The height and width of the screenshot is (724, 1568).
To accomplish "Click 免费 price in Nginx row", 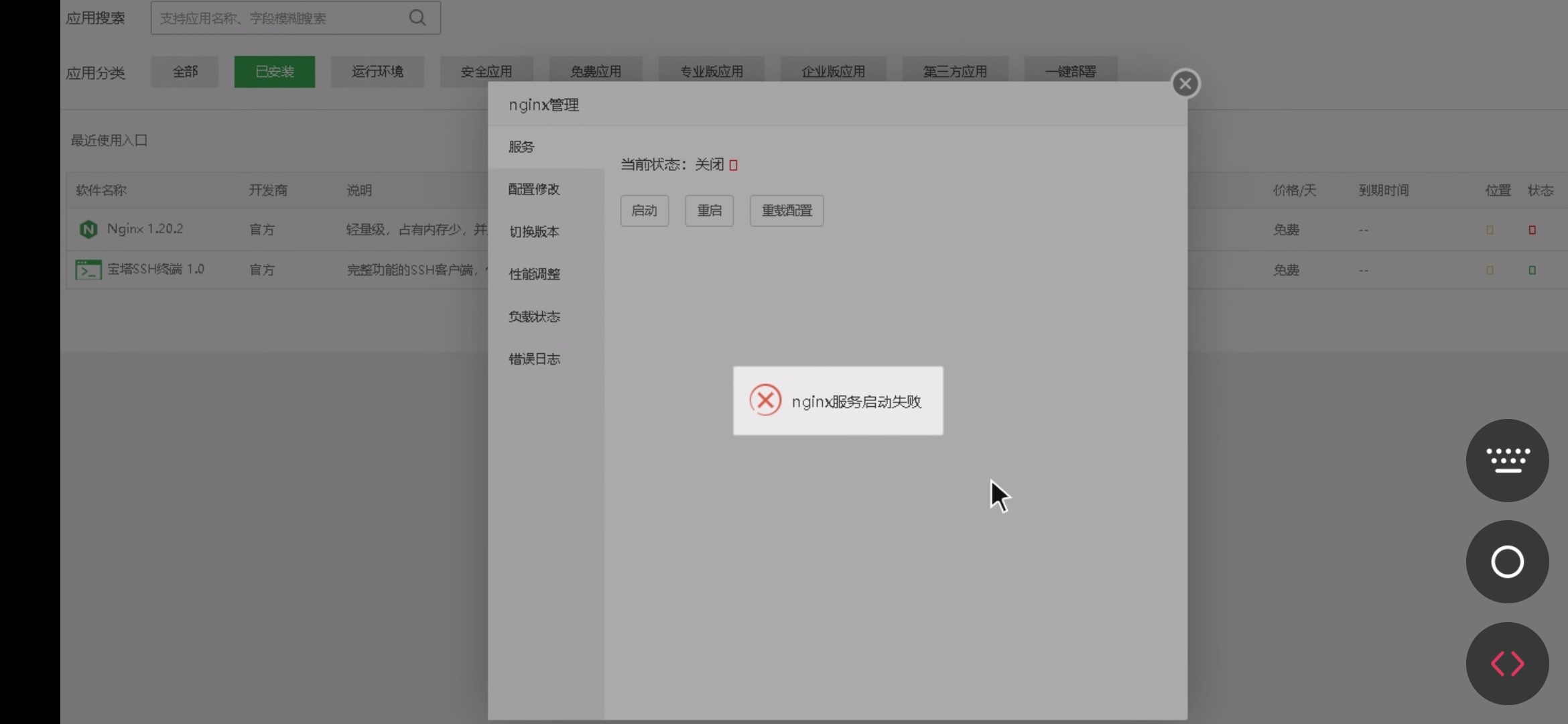I will tap(1286, 230).
